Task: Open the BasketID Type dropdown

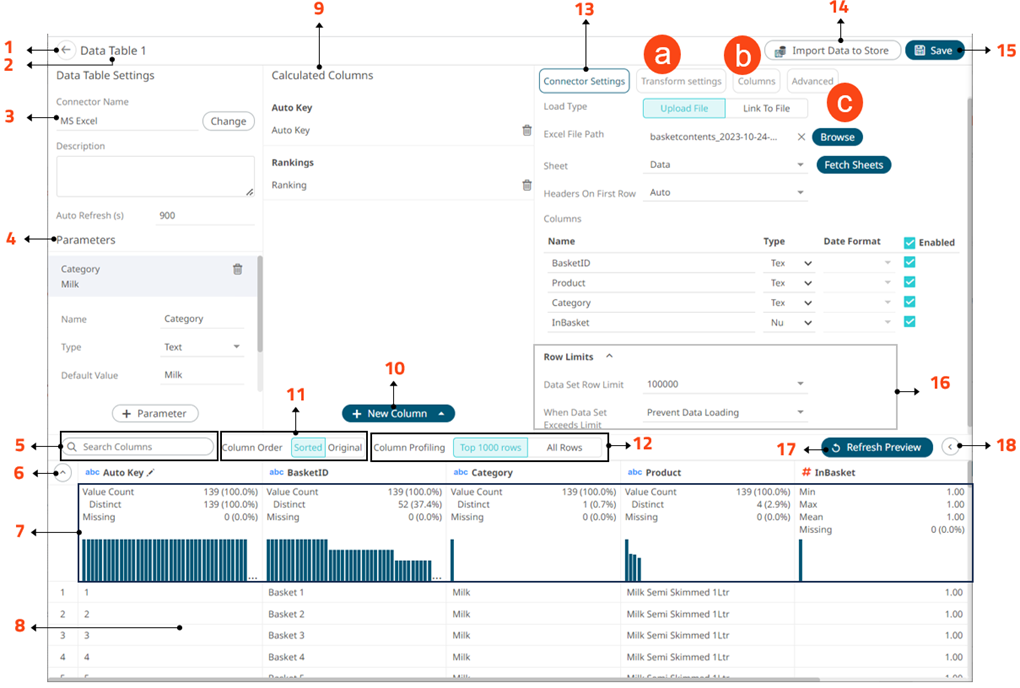Action: coord(790,263)
